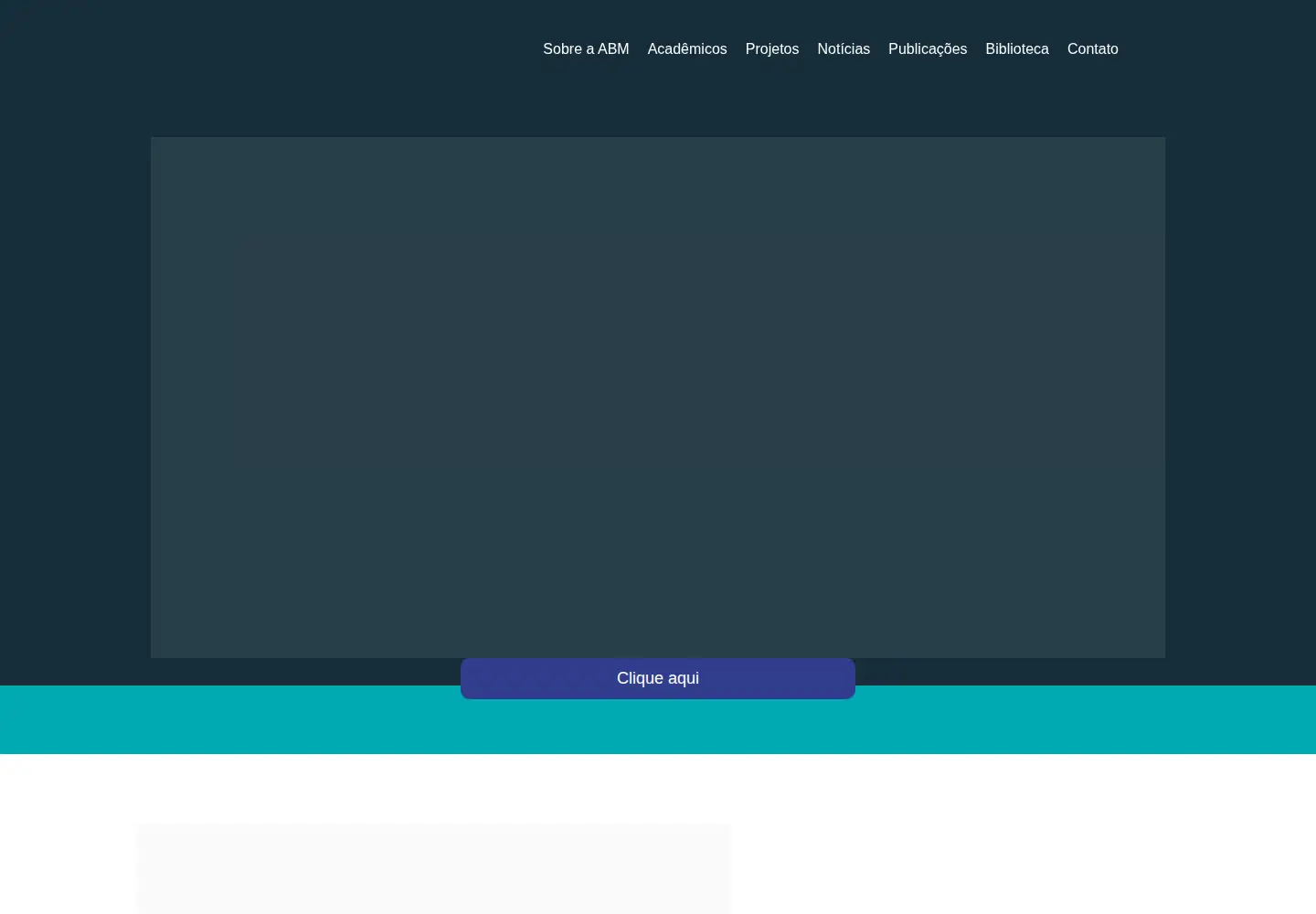Go to the Acadêmicos page

coord(687,49)
